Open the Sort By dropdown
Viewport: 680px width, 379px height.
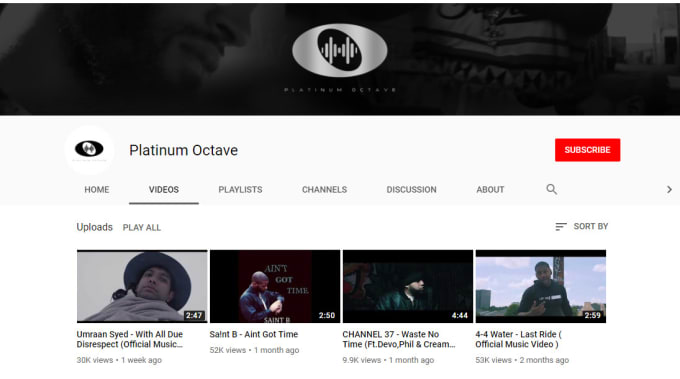tap(582, 226)
